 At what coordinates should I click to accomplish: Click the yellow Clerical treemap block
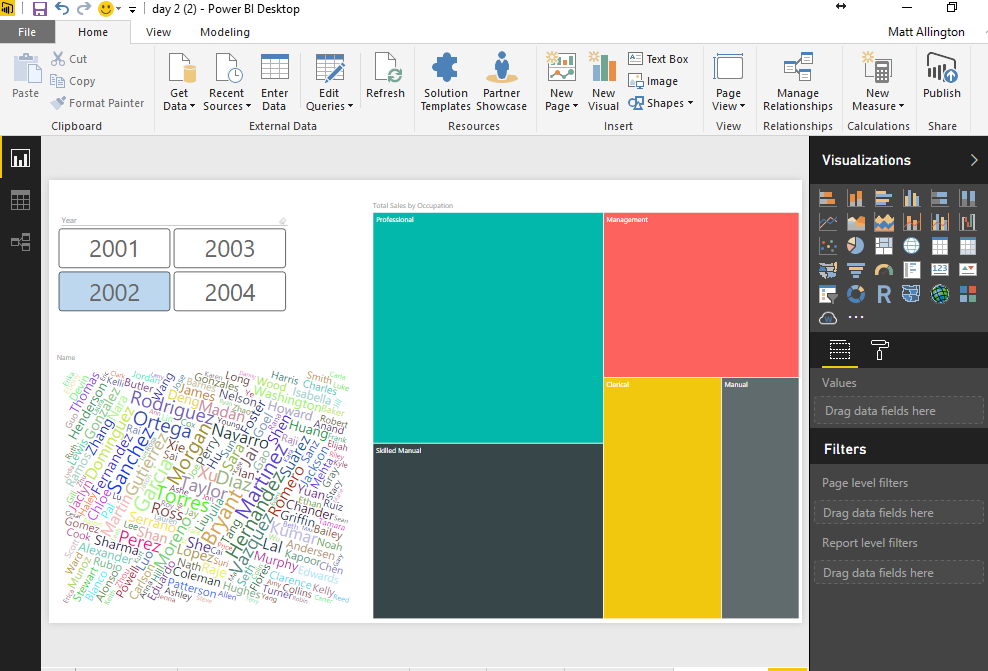(662, 498)
